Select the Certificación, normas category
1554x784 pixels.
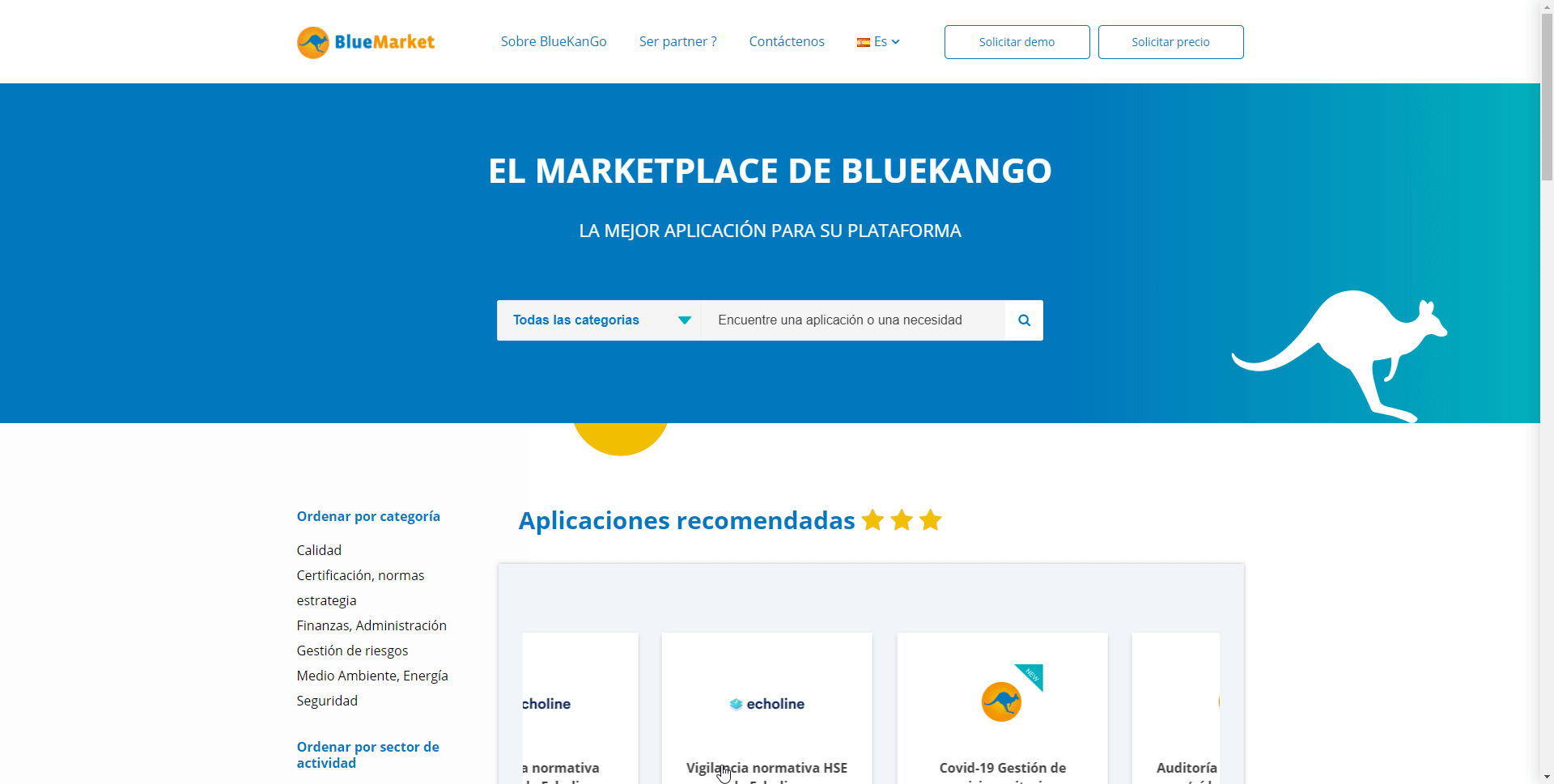(x=360, y=575)
